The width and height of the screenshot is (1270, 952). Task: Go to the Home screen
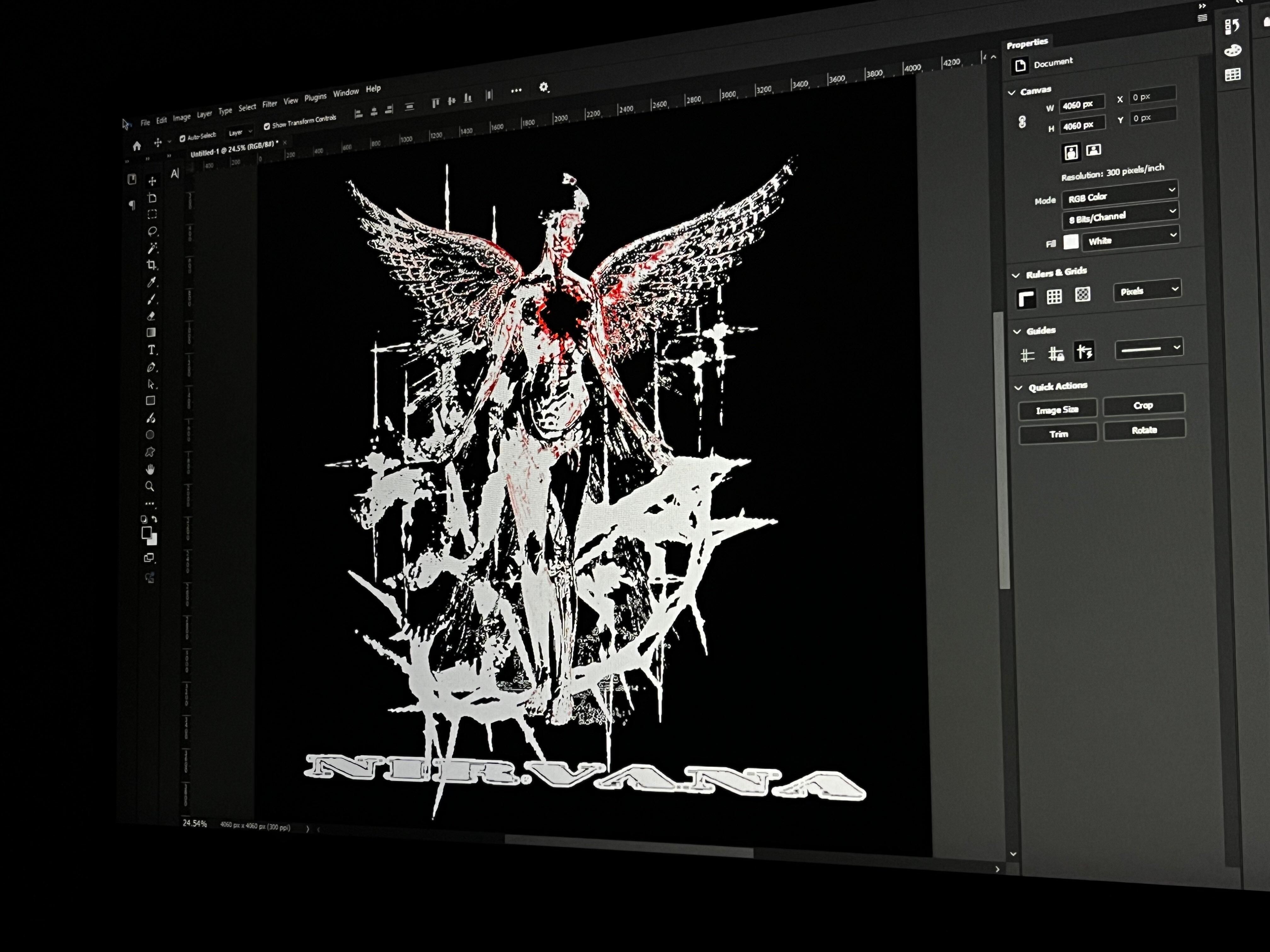point(137,146)
